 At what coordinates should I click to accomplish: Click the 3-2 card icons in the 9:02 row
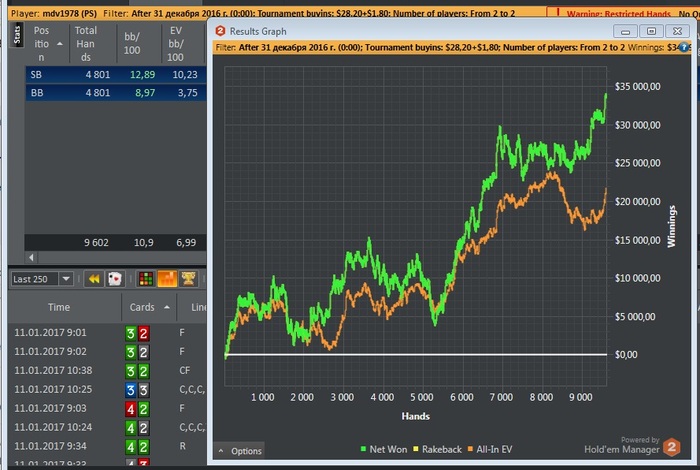coord(137,352)
